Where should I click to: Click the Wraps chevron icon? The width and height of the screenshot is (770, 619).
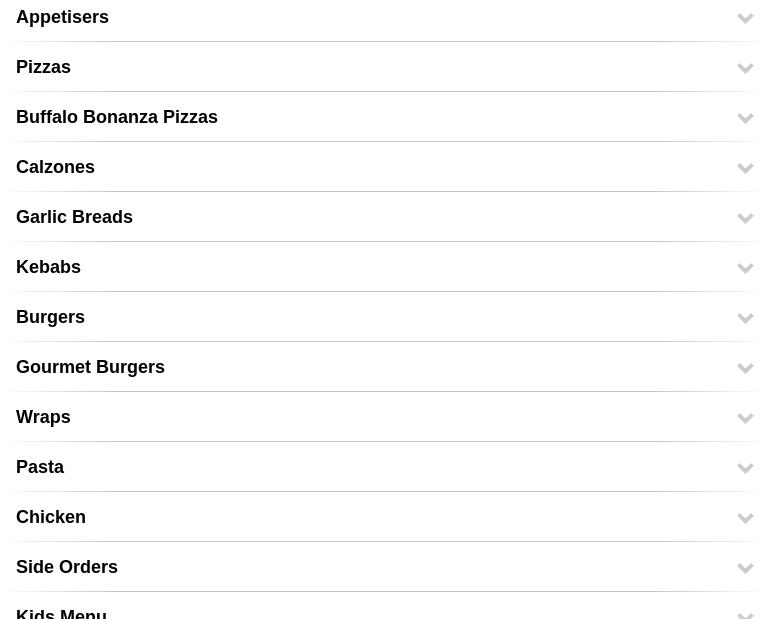(745, 419)
